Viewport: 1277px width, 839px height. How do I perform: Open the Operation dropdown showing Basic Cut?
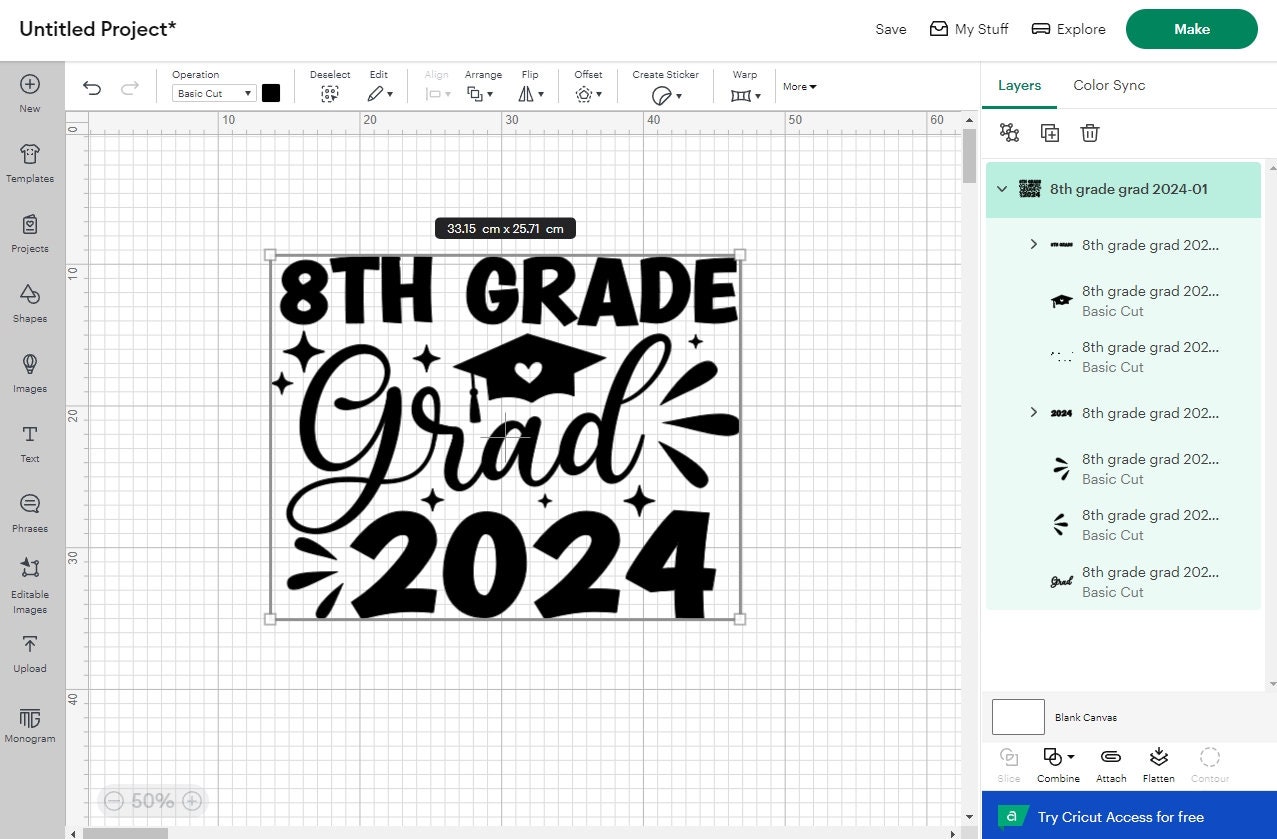(x=213, y=93)
